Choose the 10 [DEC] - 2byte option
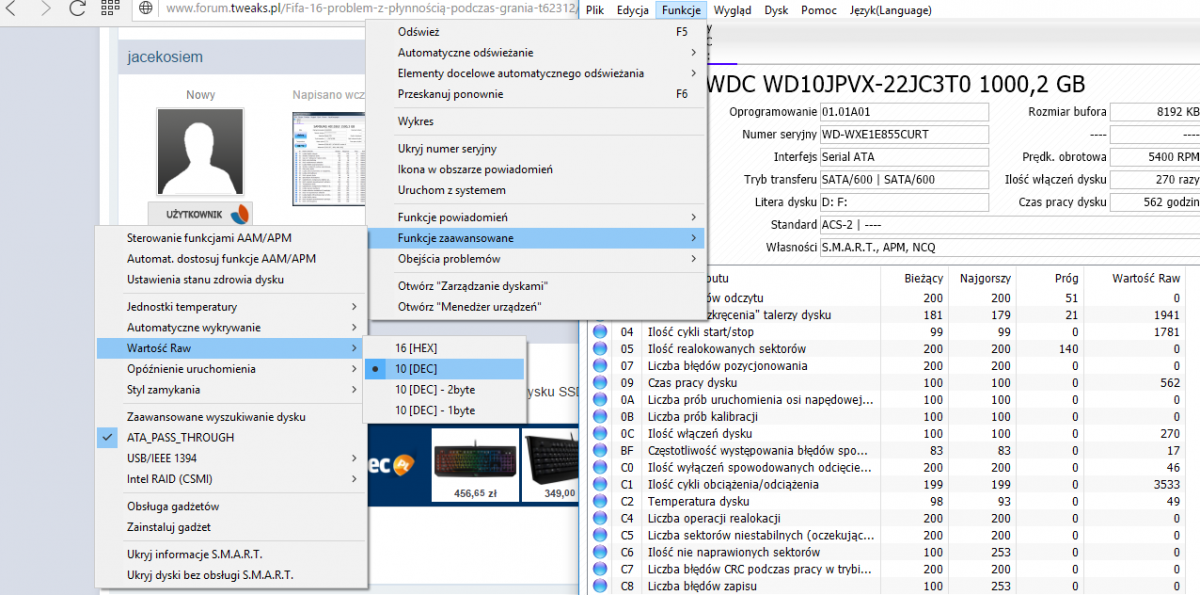Screen dimensions: 1200x595 [x=434, y=390]
